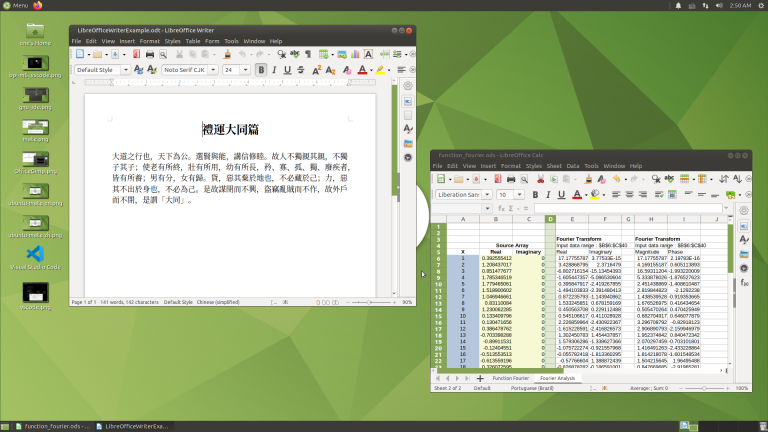Viewport: 768px width, 432px height.
Task: Toggle Bold in the Writer formatting bar
Action: (261, 70)
